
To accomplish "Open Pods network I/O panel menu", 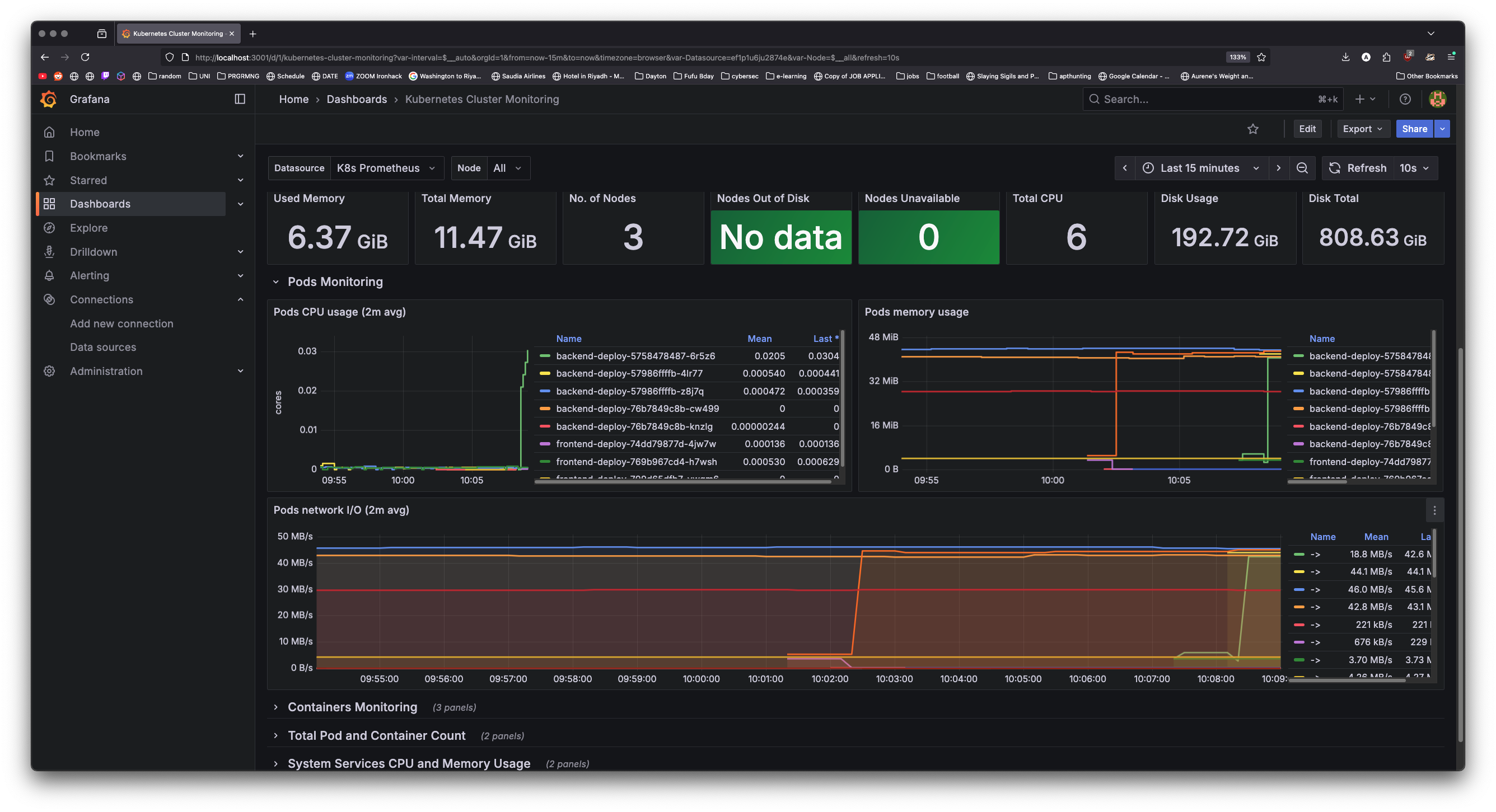I will 1434,510.
